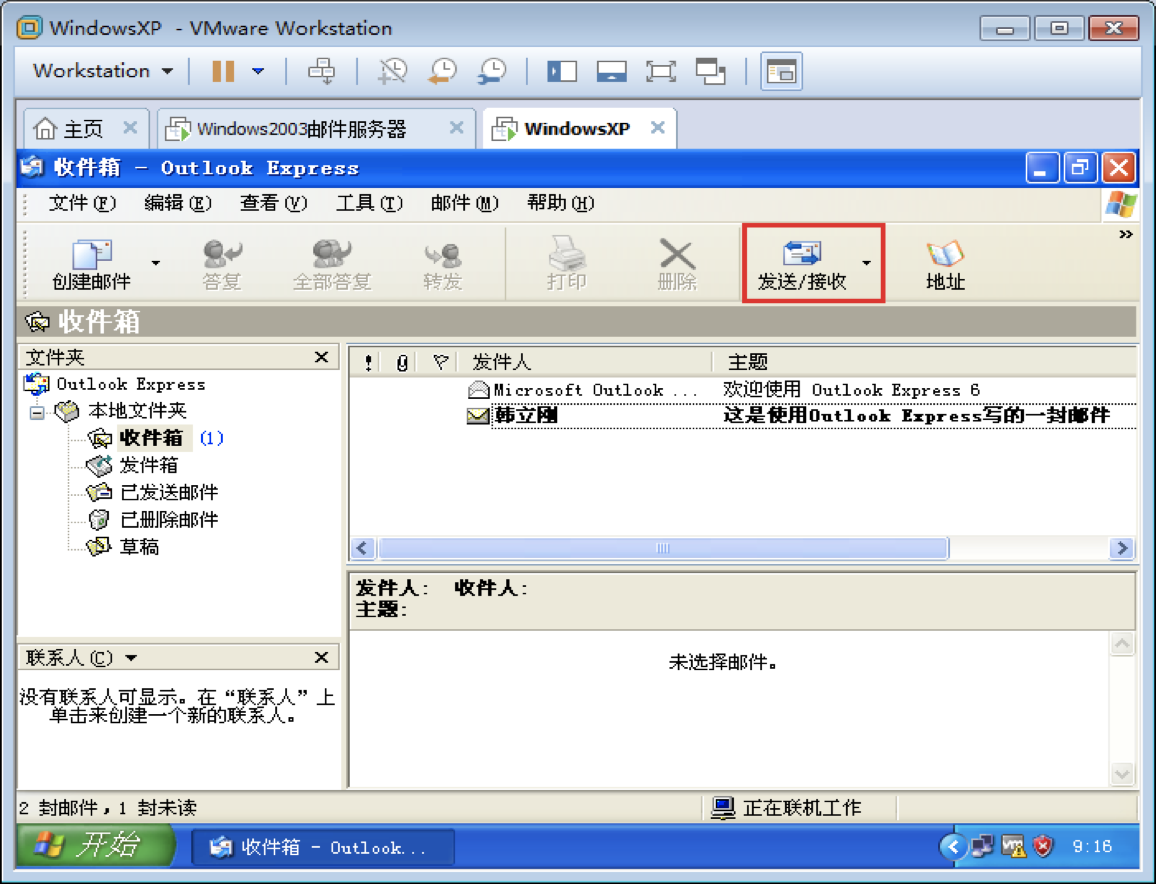
Task: Expand the toolbar overflow chevron
Action: pos(1126,234)
